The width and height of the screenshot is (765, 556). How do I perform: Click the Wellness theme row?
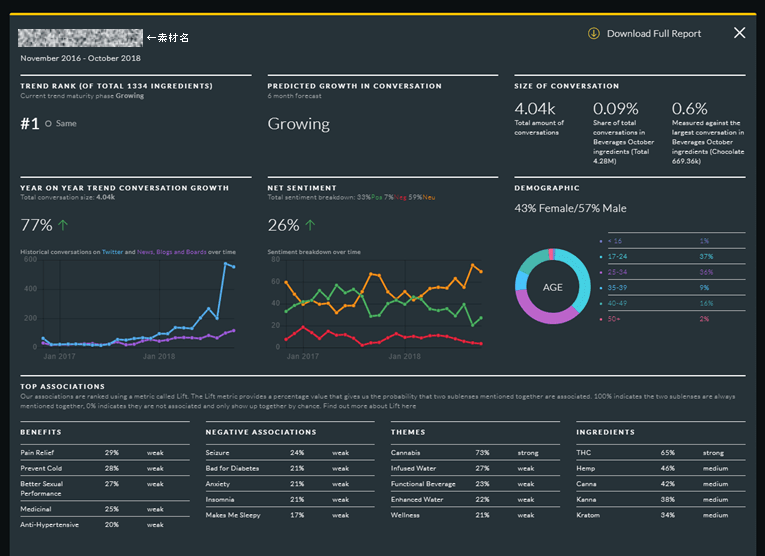(475, 515)
